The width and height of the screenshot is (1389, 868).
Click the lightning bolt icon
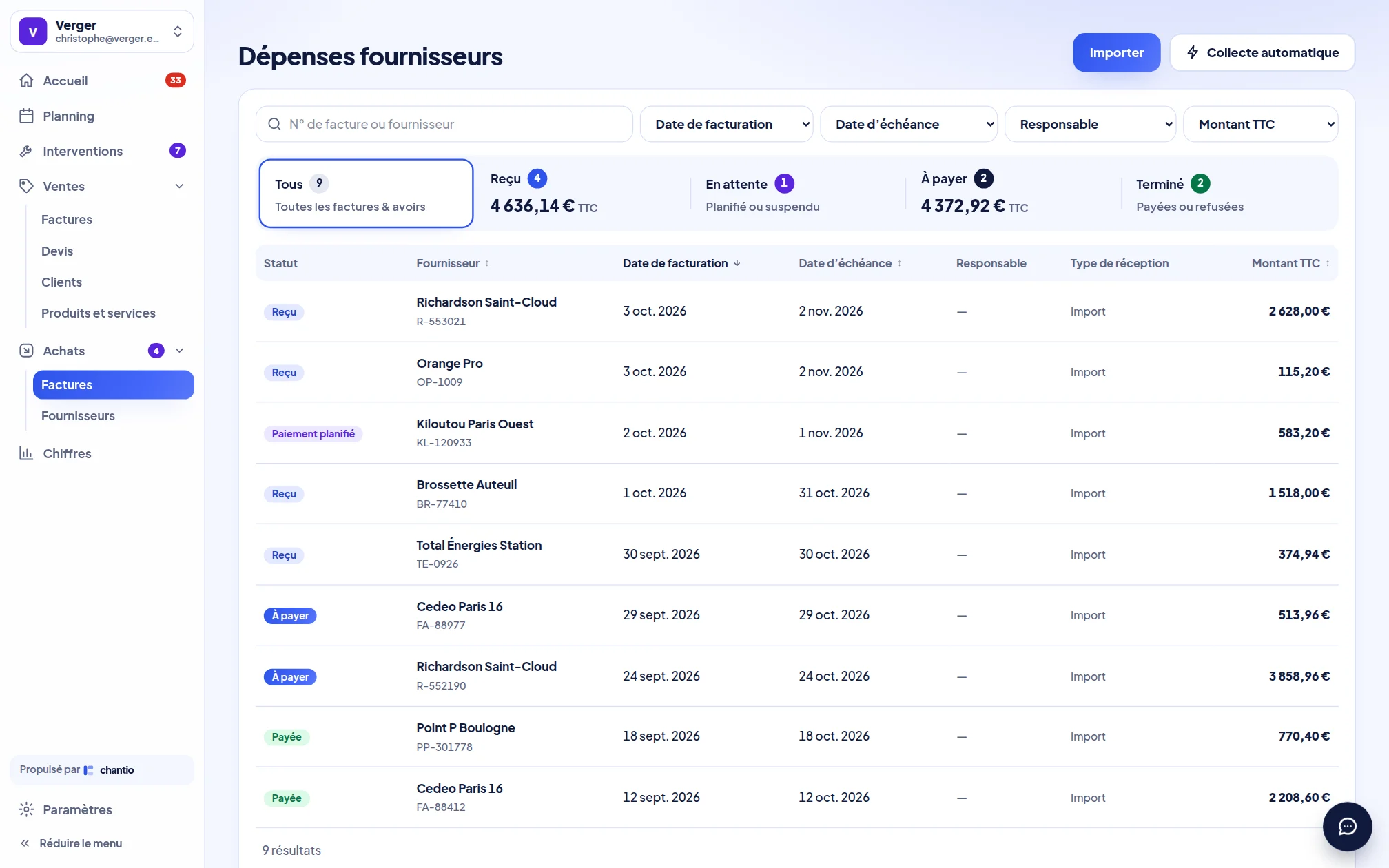pyautogui.click(x=1193, y=52)
